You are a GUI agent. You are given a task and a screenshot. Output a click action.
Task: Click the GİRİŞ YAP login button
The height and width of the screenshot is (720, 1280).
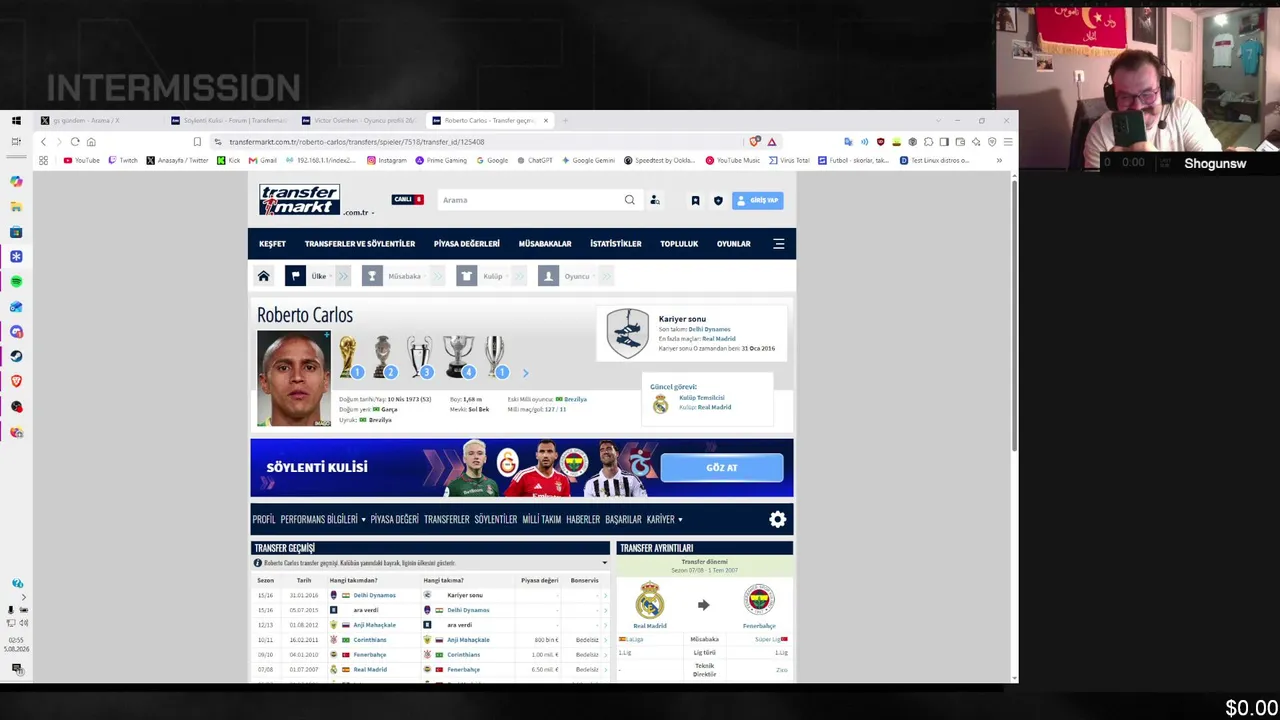click(x=758, y=200)
